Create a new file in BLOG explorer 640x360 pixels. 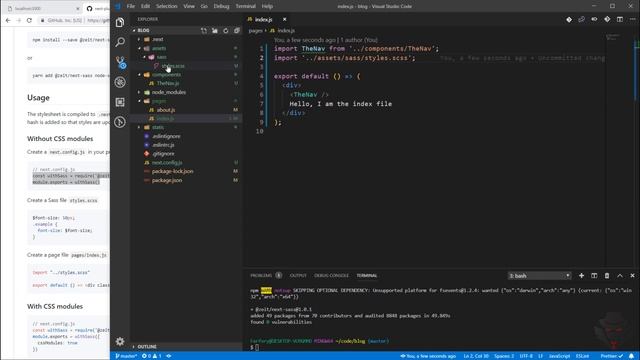[204, 31]
